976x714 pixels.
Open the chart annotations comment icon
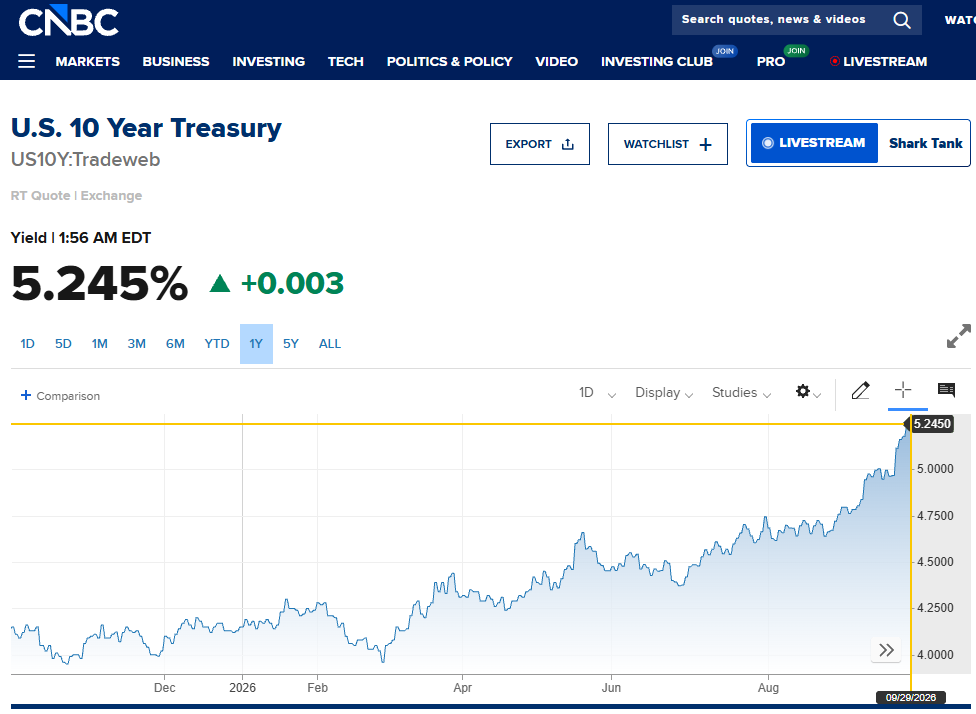[x=946, y=390]
